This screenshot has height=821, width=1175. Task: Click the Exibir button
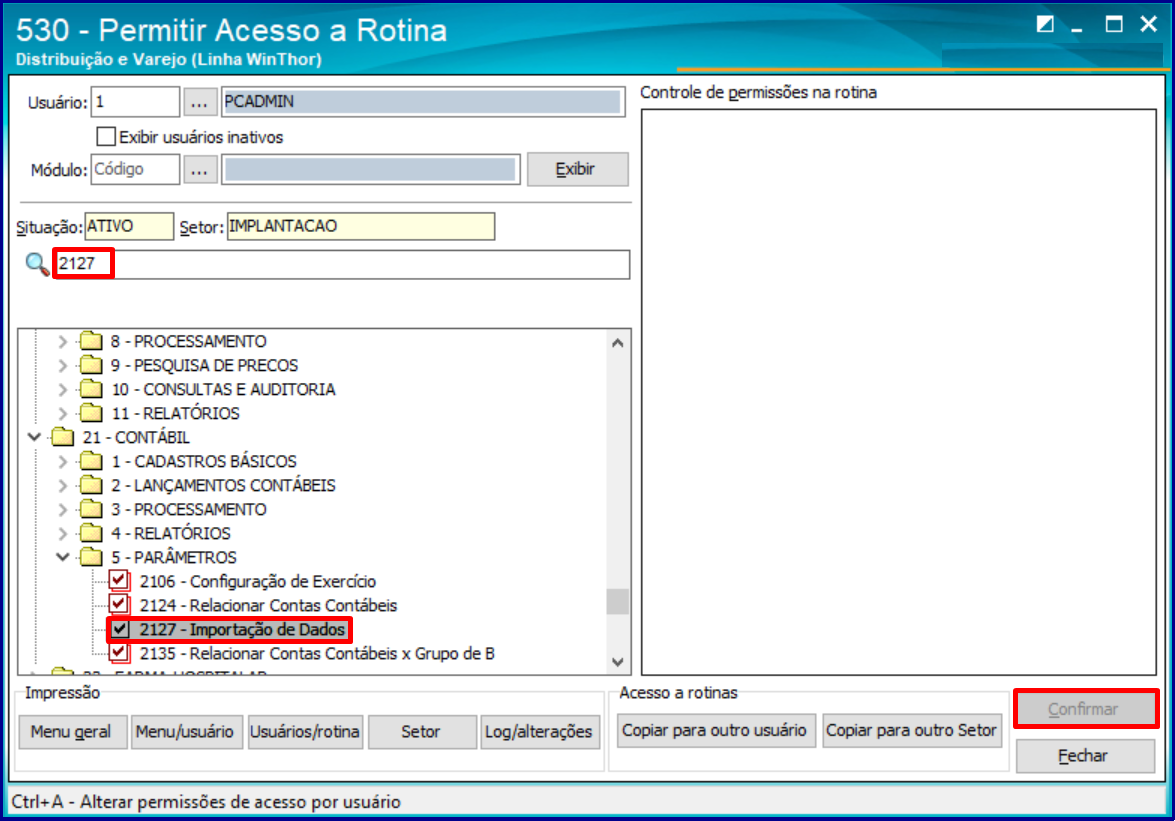577,169
